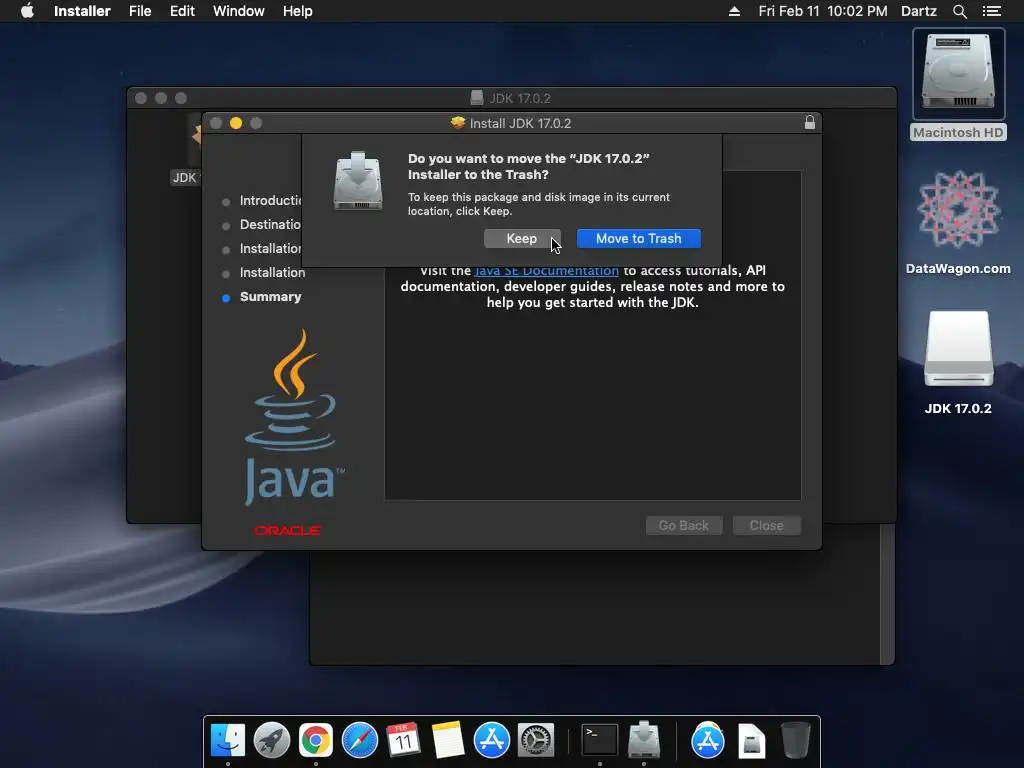
Task: Open Launchpad rocket in Dock
Action: pyautogui.click(x=272, y=741)
